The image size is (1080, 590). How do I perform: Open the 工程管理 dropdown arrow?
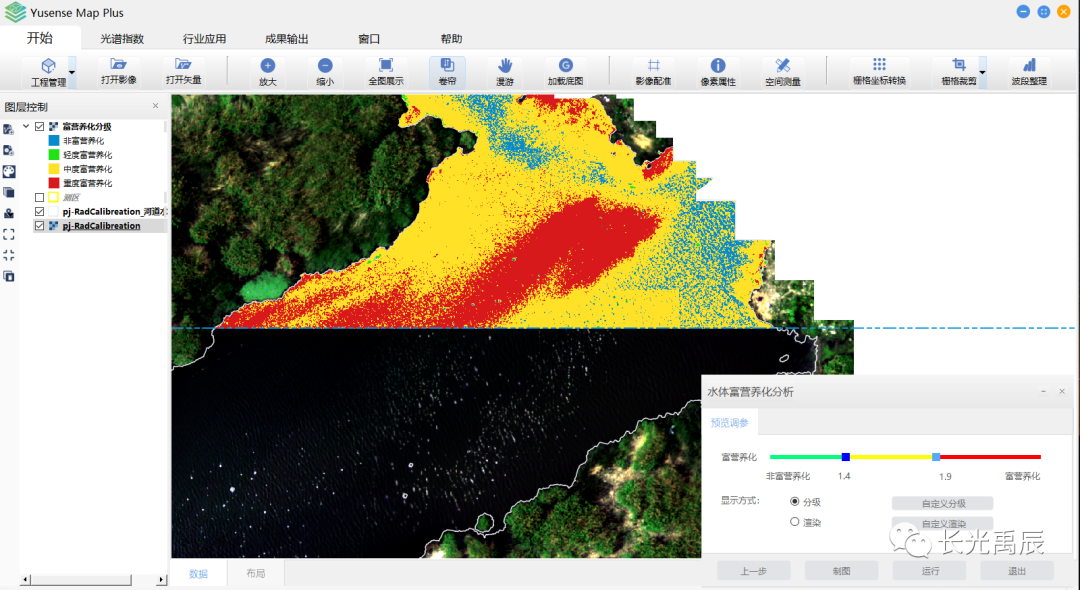click(72, 72)
